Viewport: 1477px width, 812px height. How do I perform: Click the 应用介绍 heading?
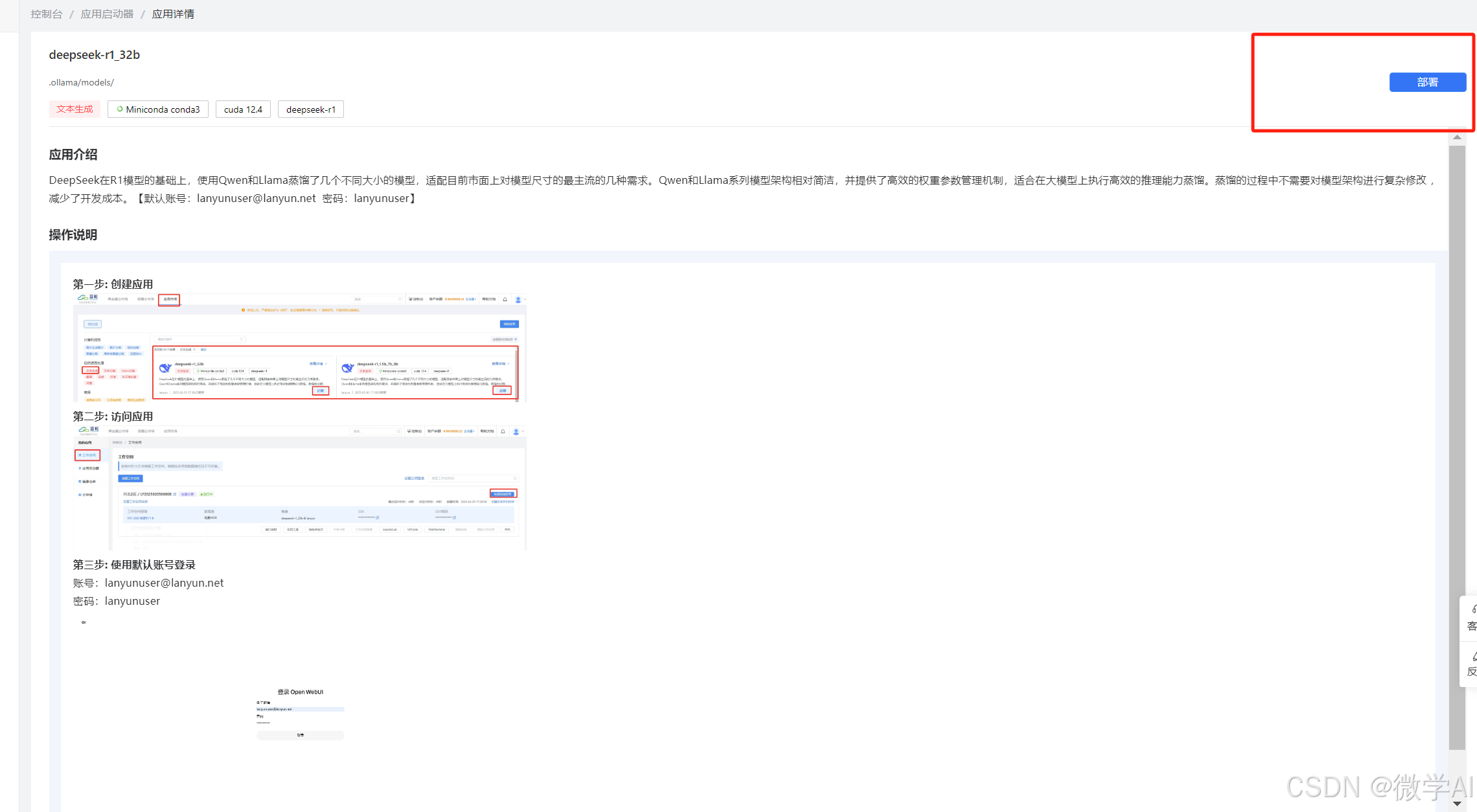(73, 155)
